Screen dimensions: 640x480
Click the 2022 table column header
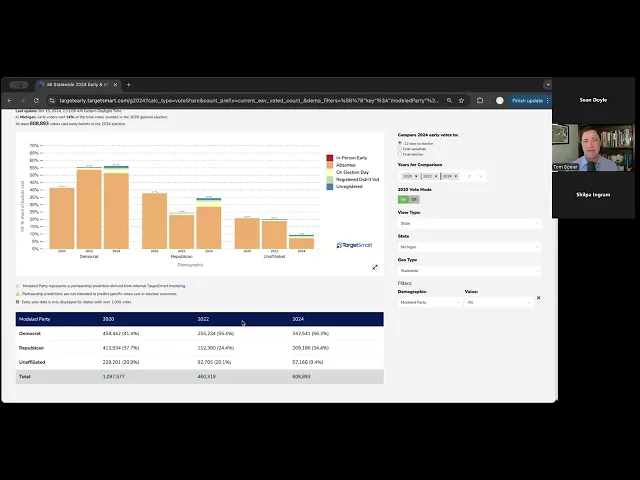coord(203,319)
